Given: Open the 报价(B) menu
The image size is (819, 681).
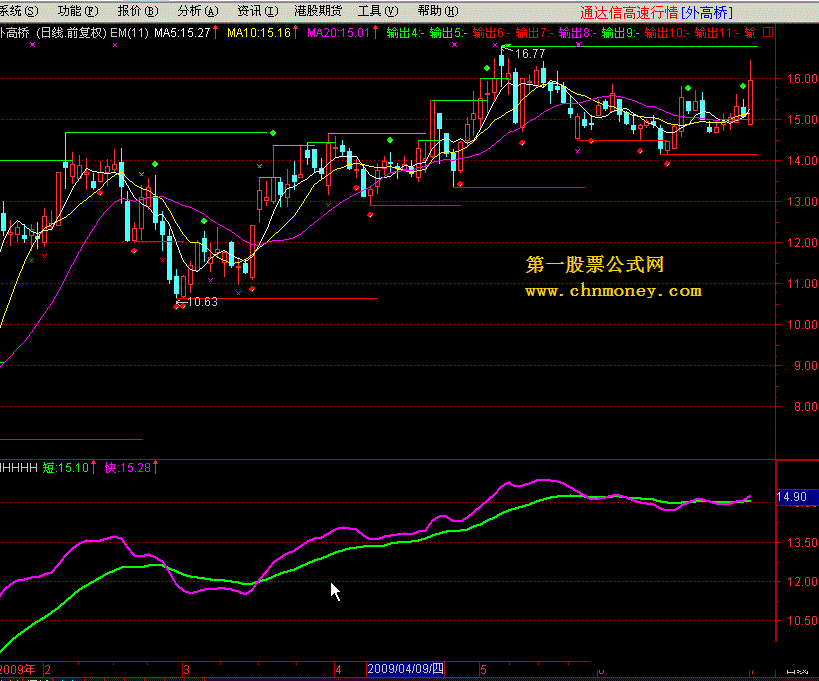Looking at the screenshot, I should tap(138, 10).
